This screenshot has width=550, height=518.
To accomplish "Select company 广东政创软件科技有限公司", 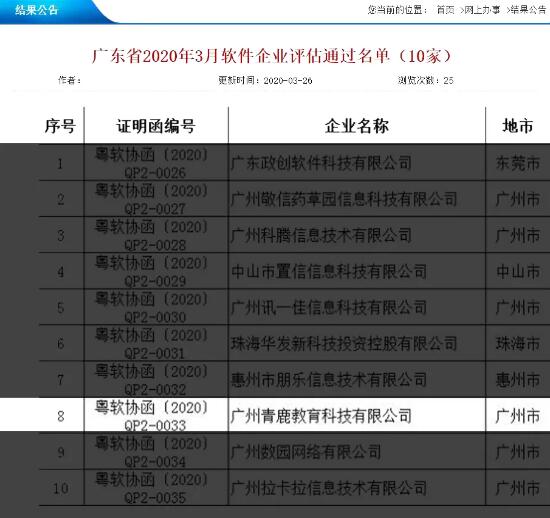I will [x=321, y=163].
